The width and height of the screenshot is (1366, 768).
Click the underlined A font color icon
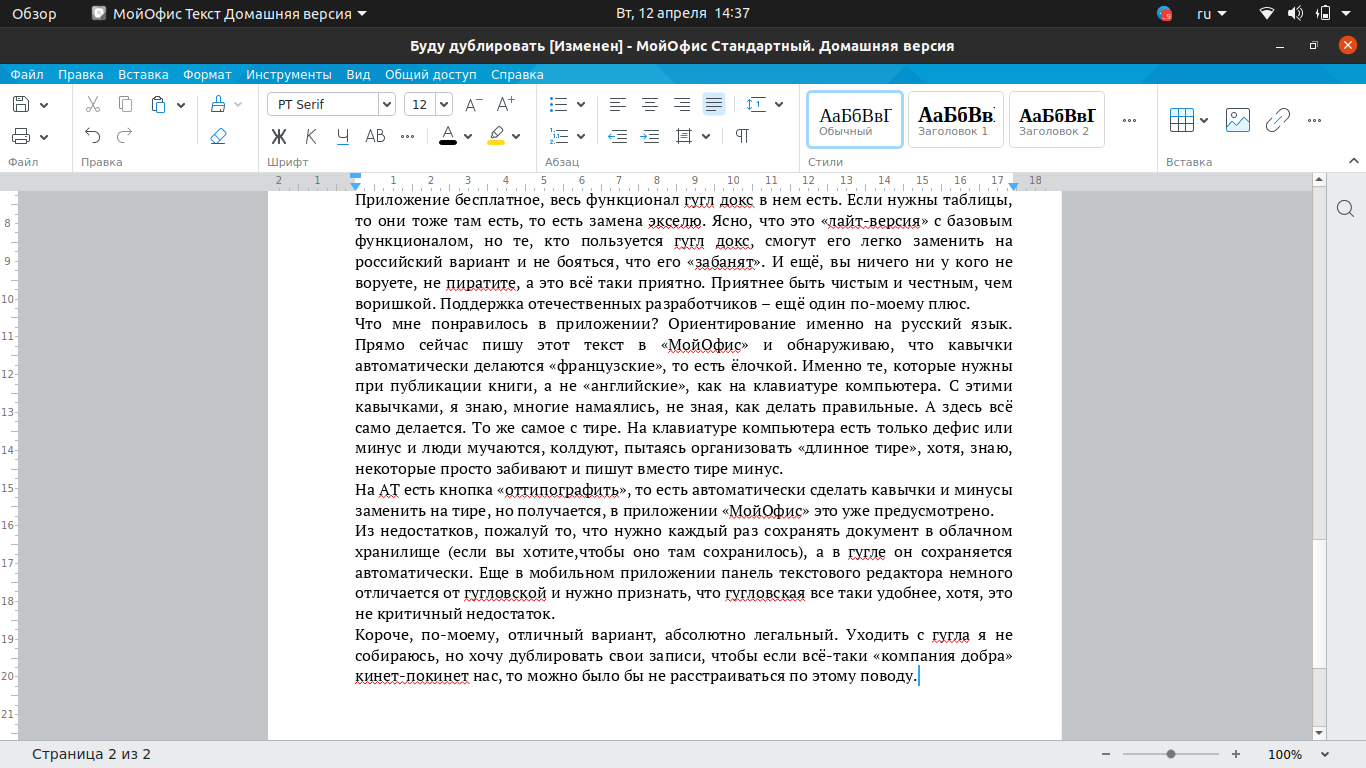point(448,136)
